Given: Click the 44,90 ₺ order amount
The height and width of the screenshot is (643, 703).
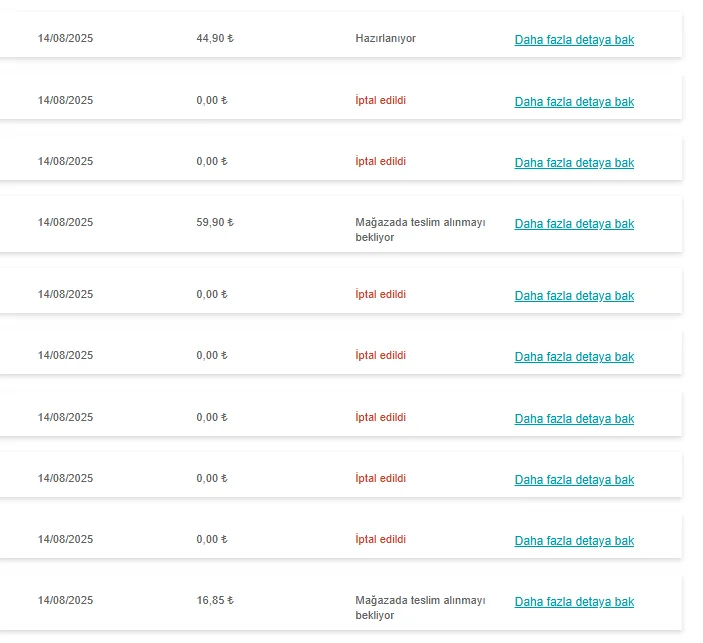Looking at the screenshot, I should [x=214, y=38].
